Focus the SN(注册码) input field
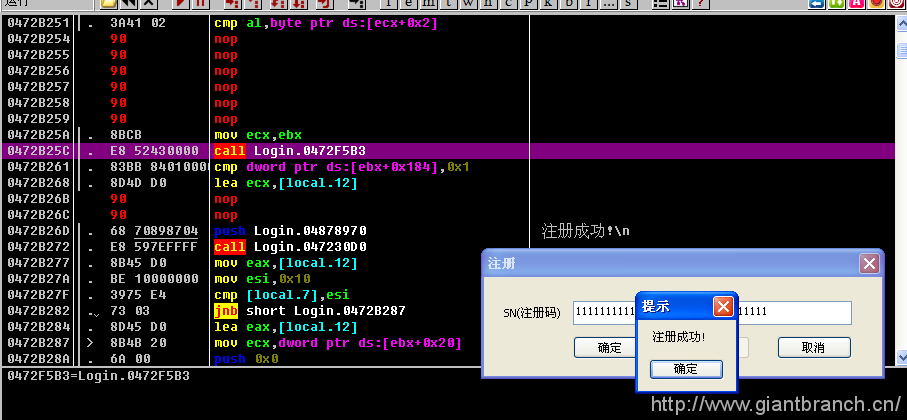 pyautogui.click(x=712, y=312)
